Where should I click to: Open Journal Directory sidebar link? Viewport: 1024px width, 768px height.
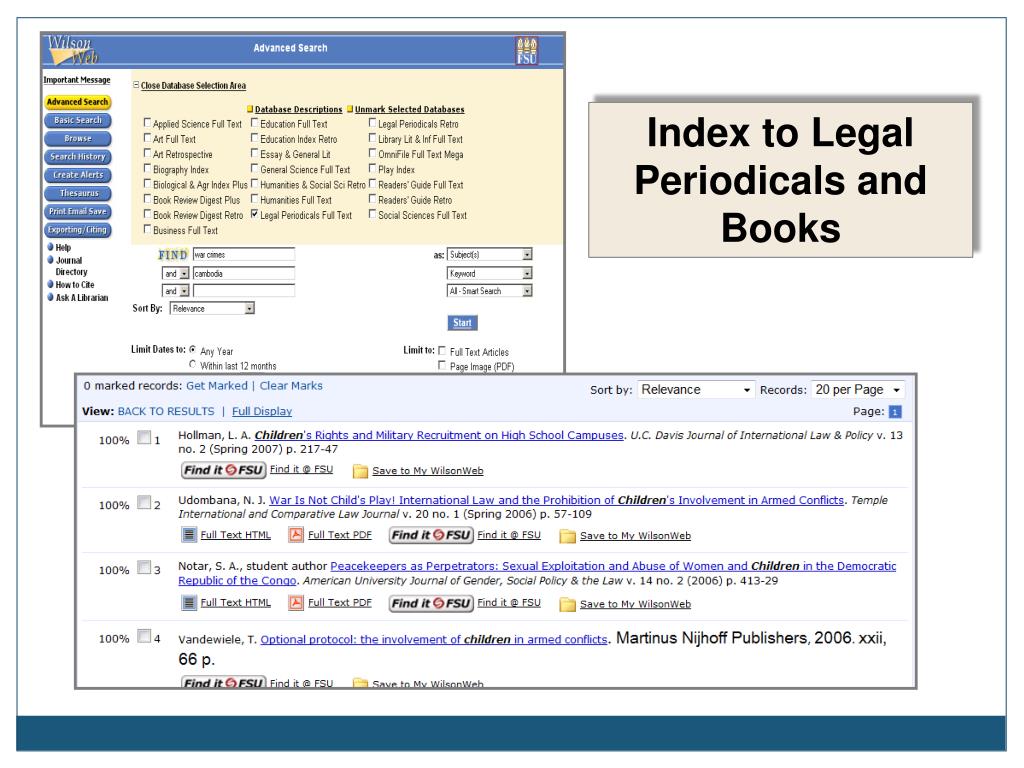coord(71,266)
